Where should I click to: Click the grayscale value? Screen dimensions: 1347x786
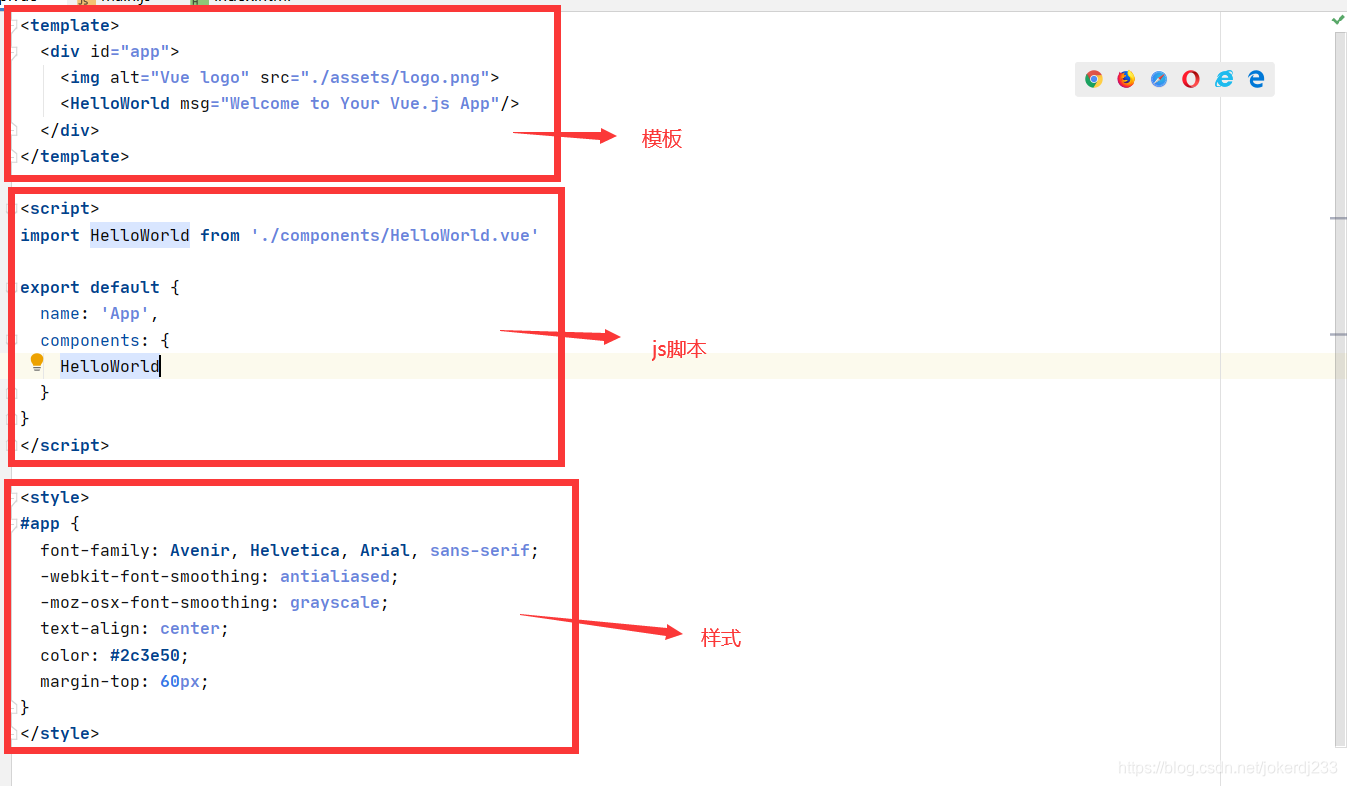[335, 602]
